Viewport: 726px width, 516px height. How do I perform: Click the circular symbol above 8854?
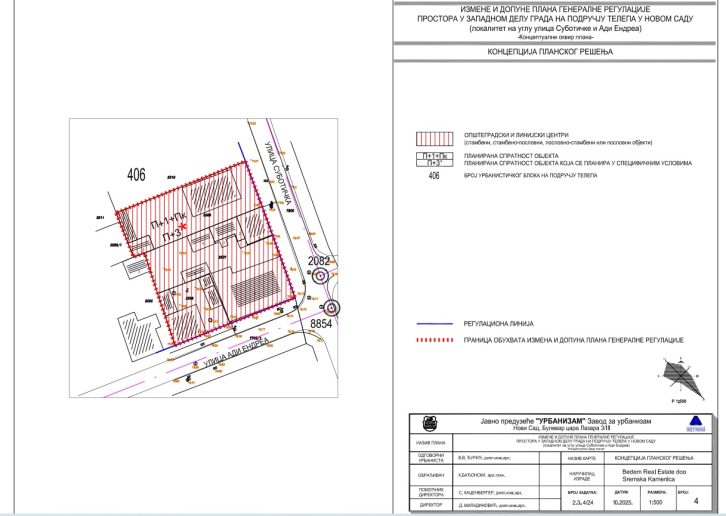pos(331,308)
